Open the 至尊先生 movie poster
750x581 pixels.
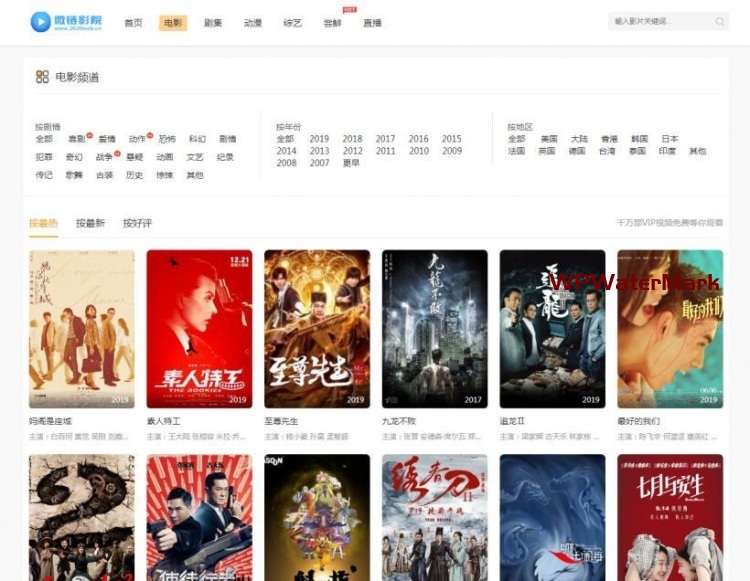[317, 329]
